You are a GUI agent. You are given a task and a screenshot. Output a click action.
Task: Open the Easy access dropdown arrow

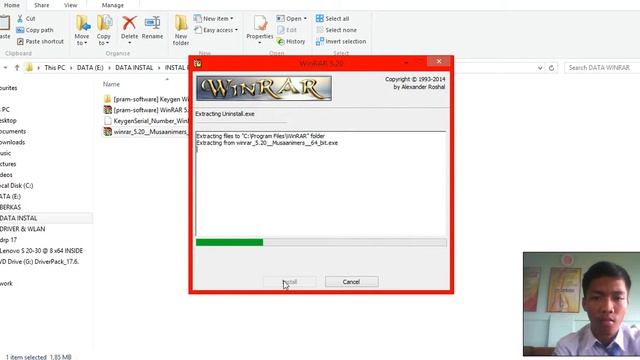(236, 30)
